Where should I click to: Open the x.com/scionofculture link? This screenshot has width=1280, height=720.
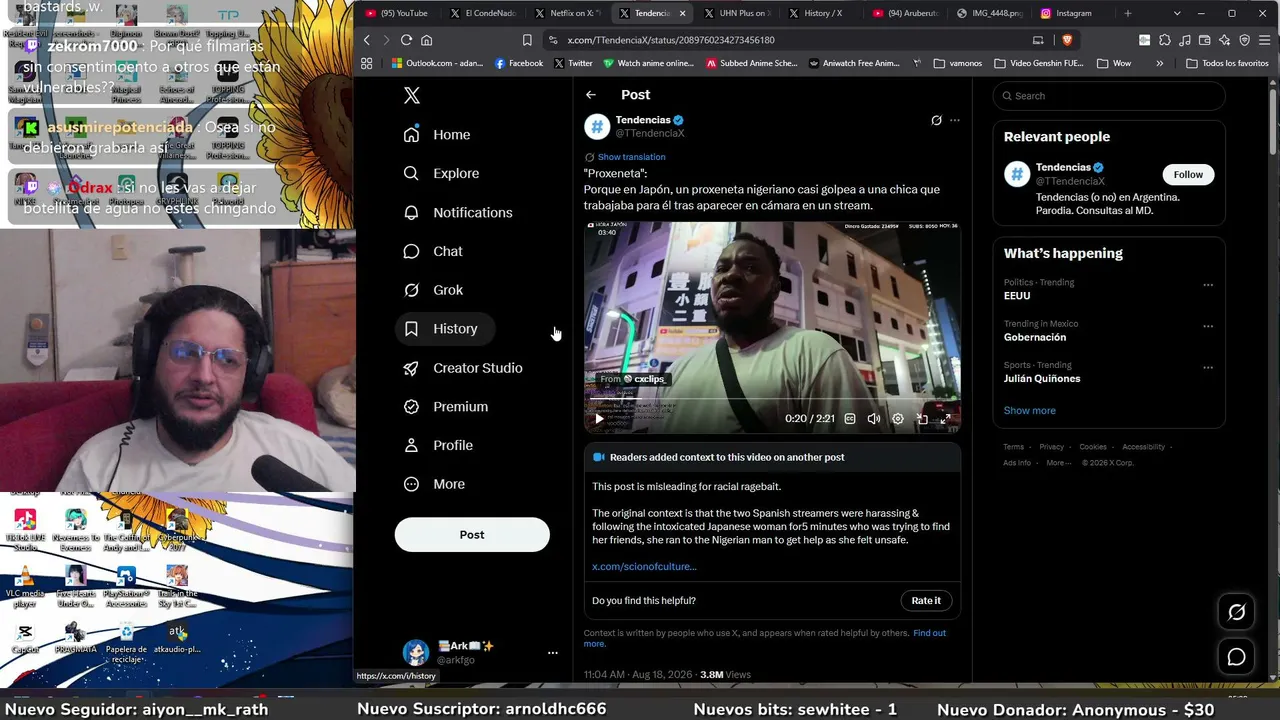click(x=644, y=566)
